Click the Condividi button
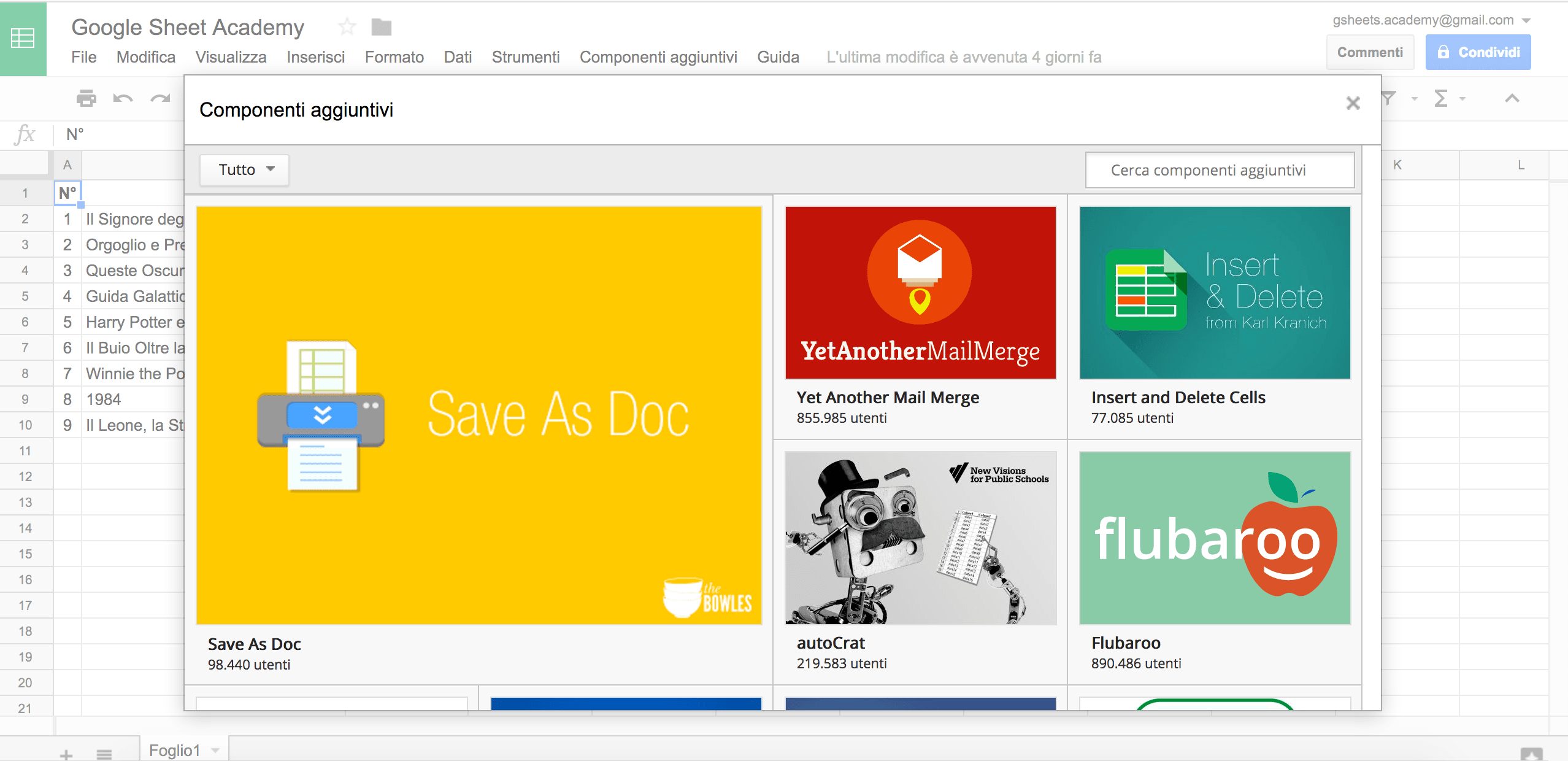1568x761 pixels. click(x=1478, y=52)
